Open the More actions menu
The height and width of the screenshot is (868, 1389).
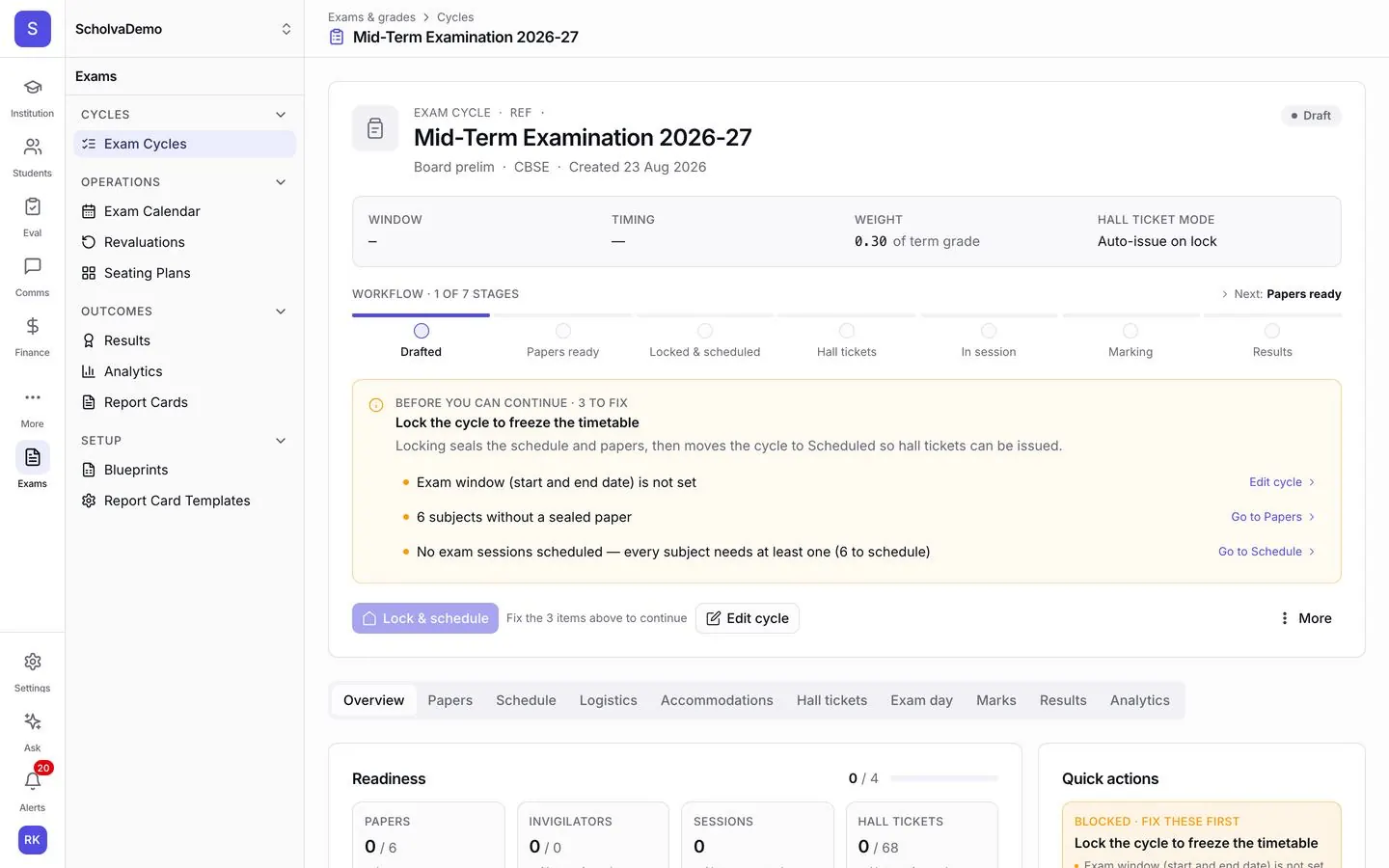1305,618
